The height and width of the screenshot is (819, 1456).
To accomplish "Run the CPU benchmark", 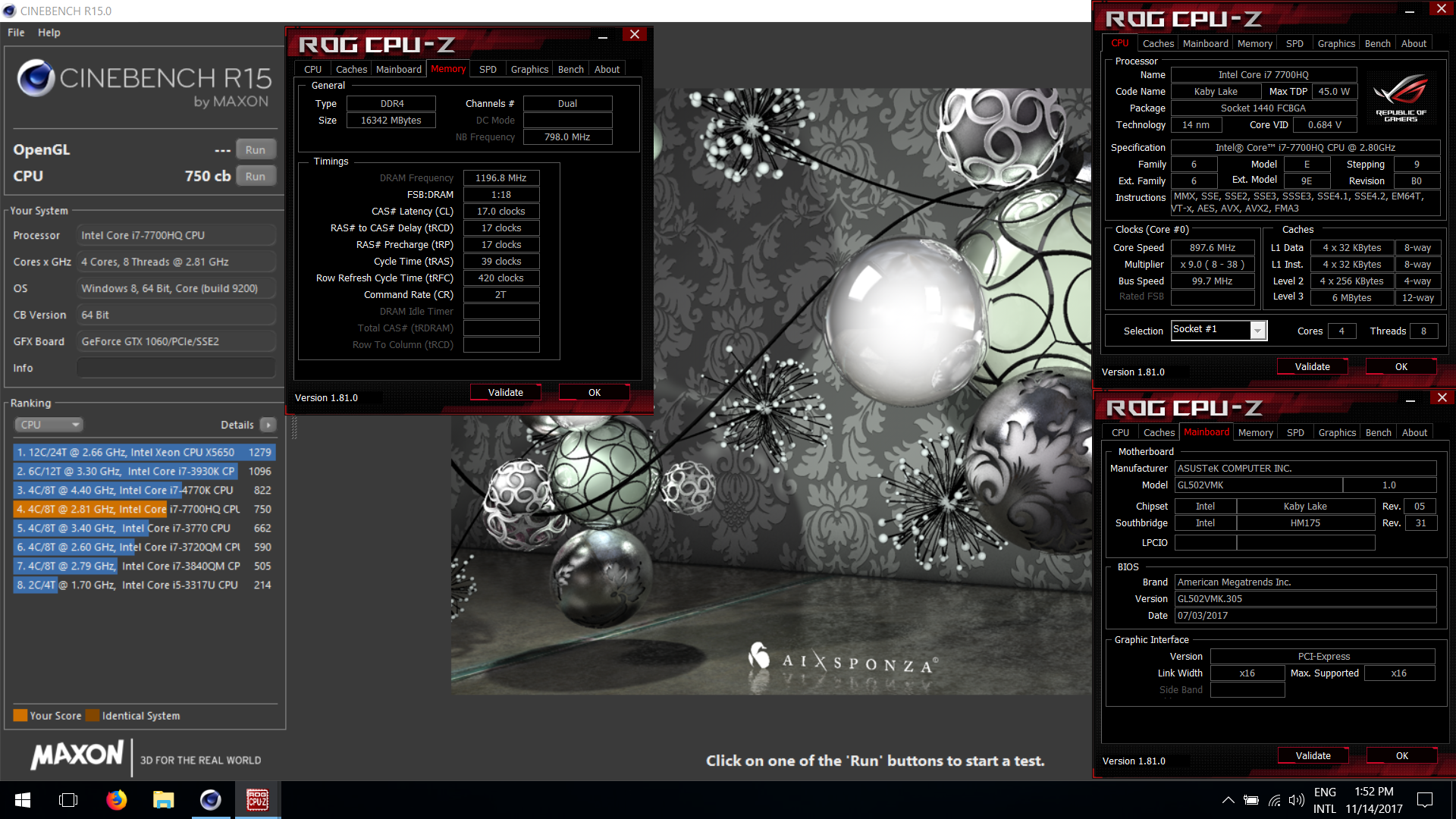I will (256, 176).
